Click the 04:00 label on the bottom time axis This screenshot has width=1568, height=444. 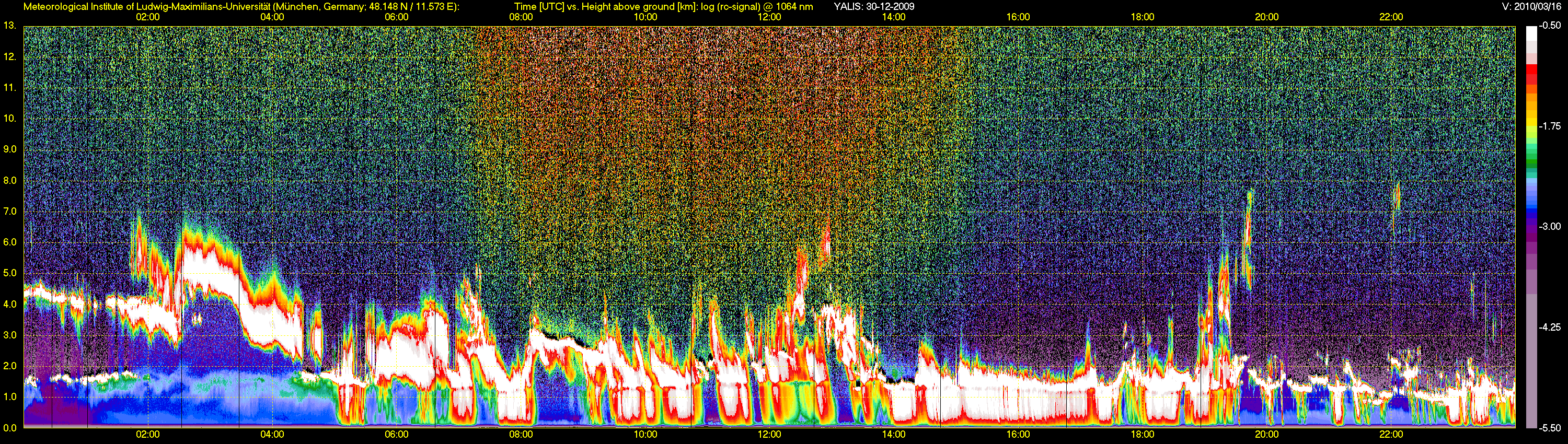click(272, 434)
